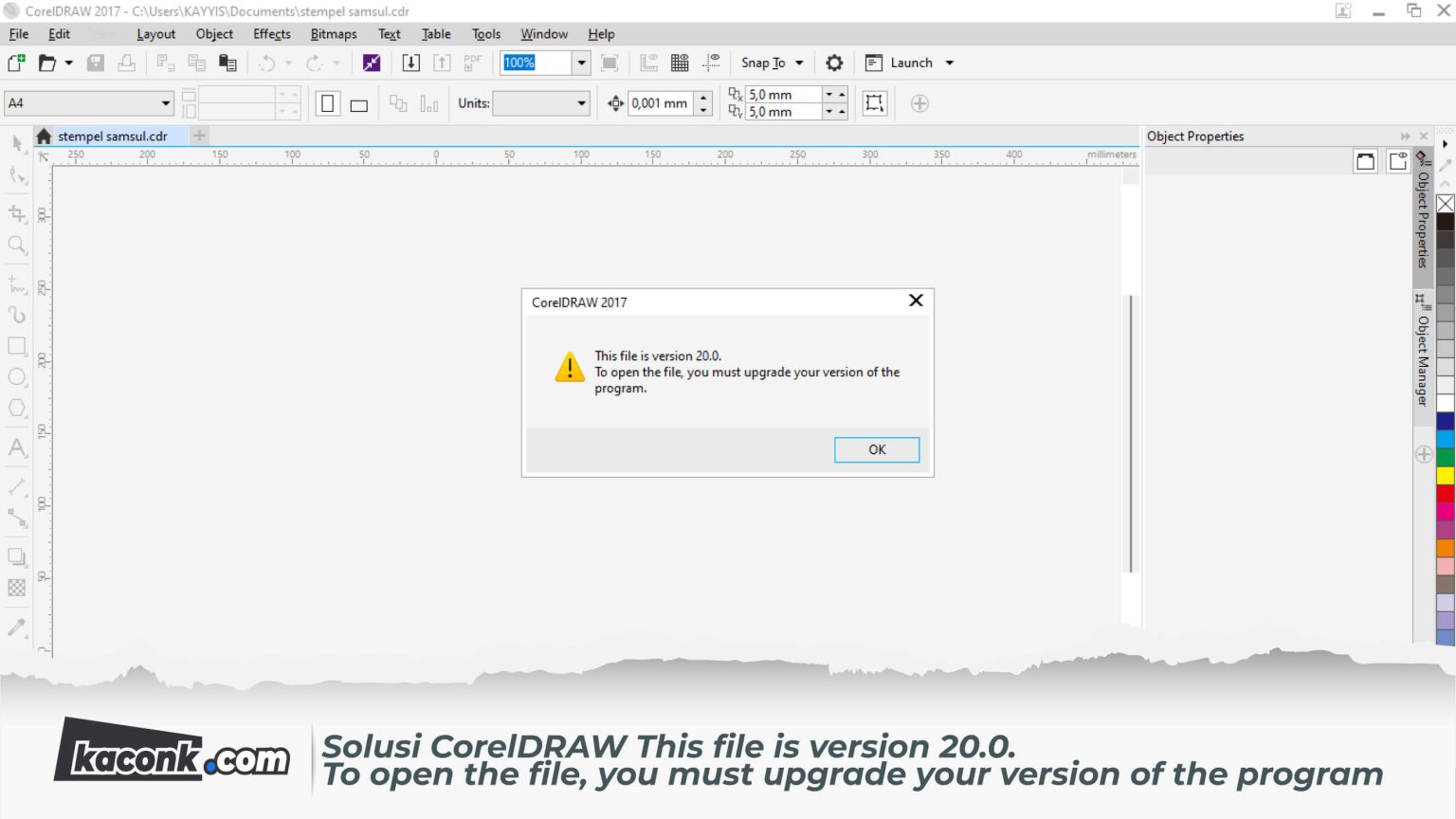This screenshot has width=1456, height=819.
Task: Click the Quick customize plus on property bar
Action: [x=919, y=103]
